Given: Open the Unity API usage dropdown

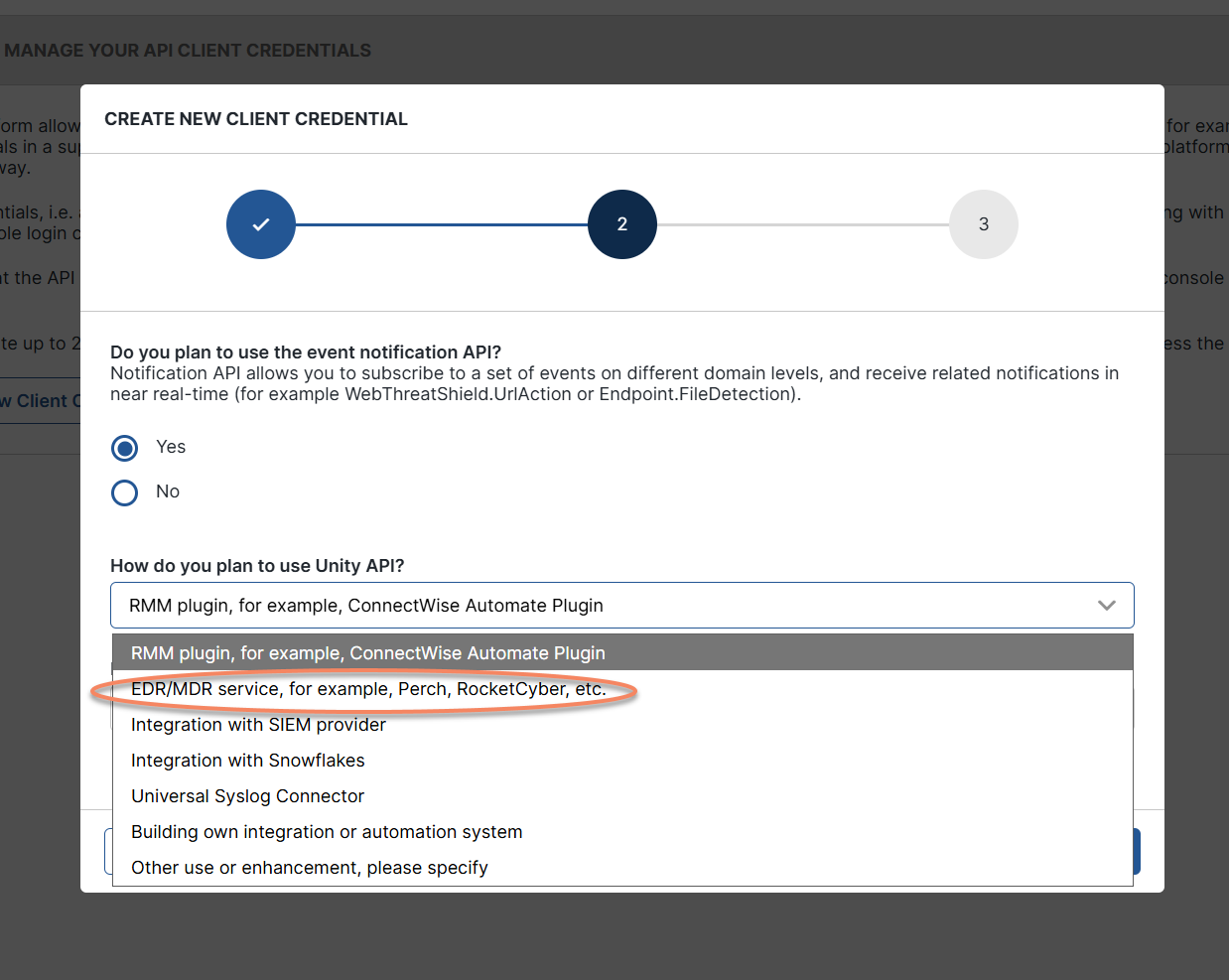Looking at the screenshot, I should [621, 606].
